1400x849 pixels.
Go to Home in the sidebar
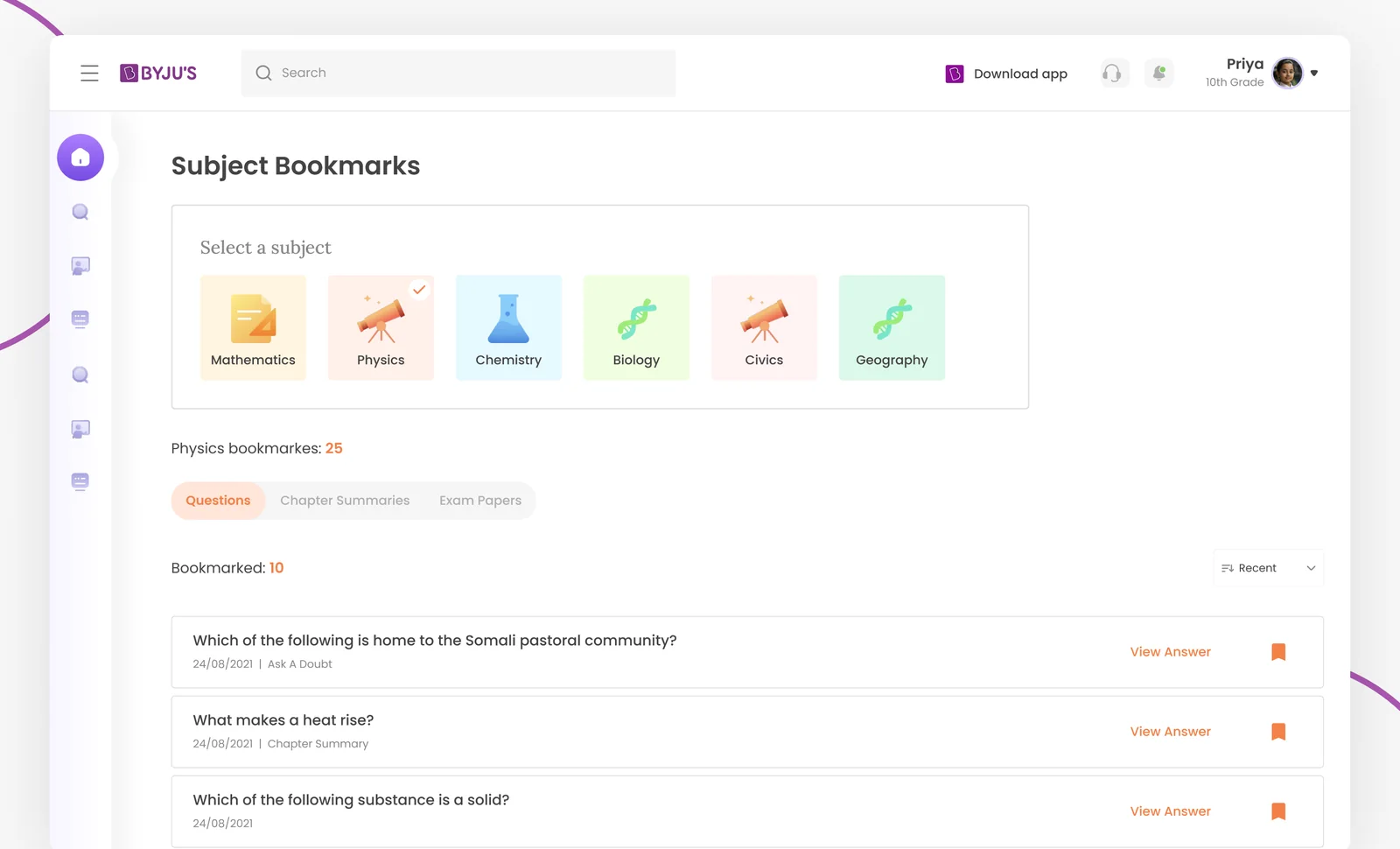(80, 158)
